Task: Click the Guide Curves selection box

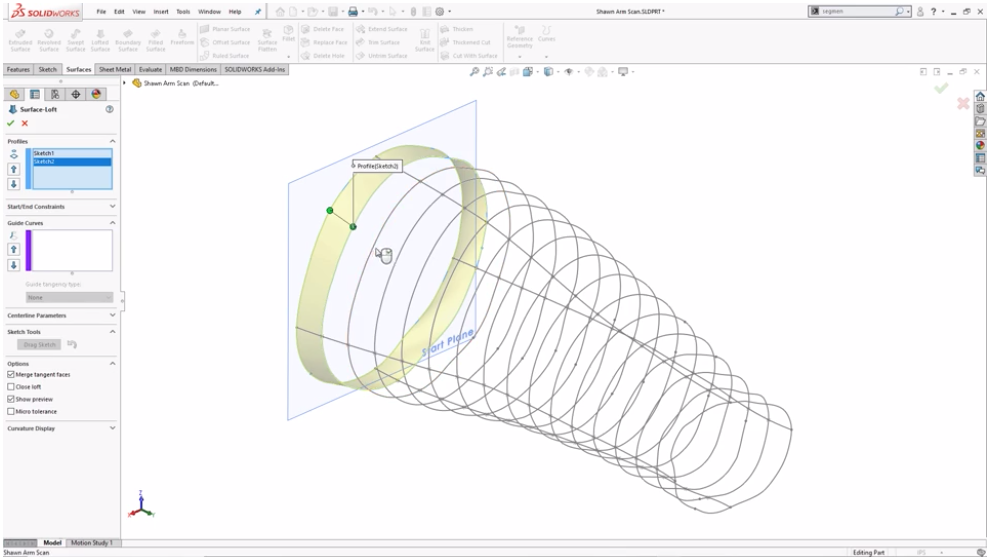Action: [x=72, y=250]
